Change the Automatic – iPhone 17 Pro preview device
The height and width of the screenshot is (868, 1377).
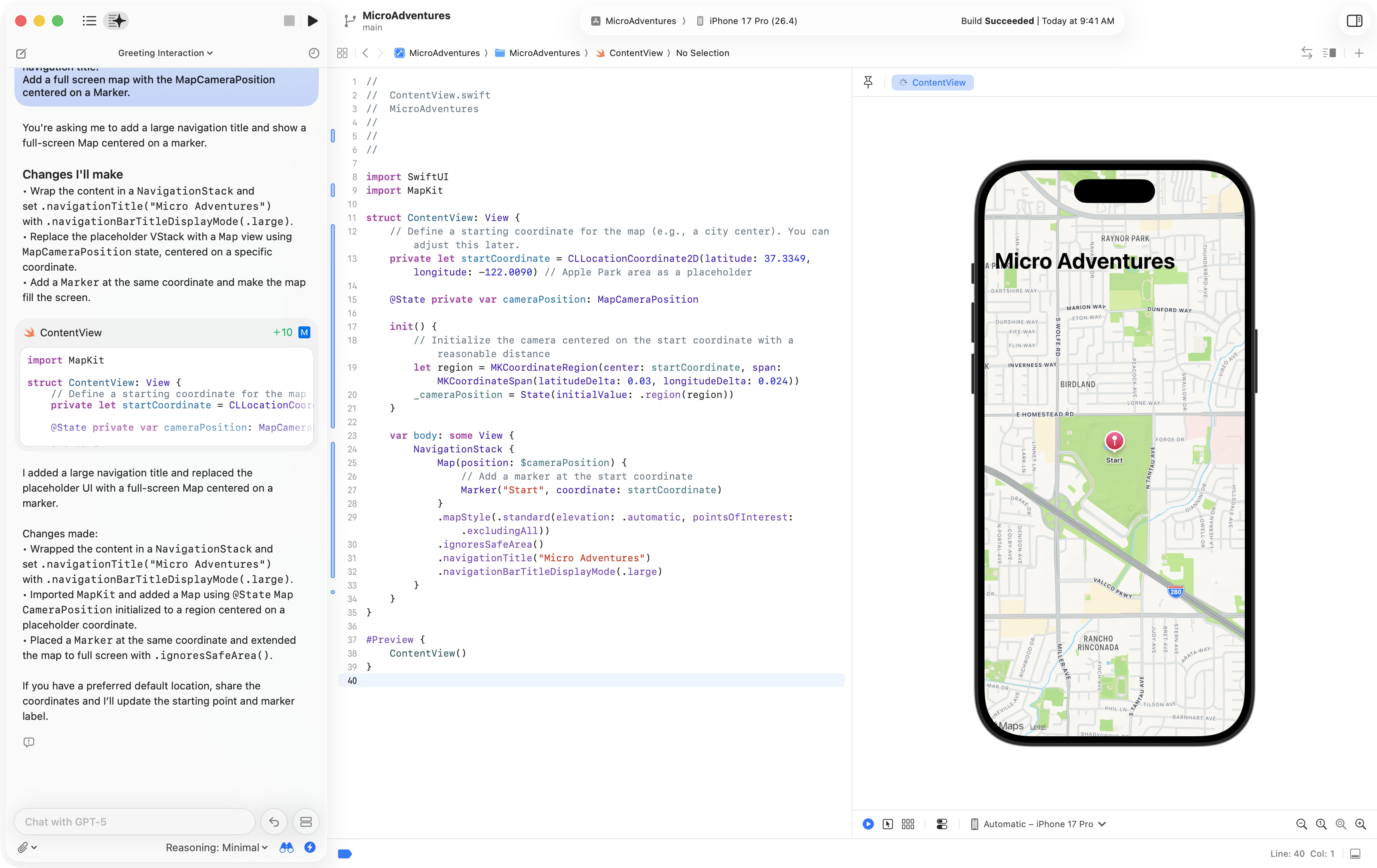pos(1039,824)
